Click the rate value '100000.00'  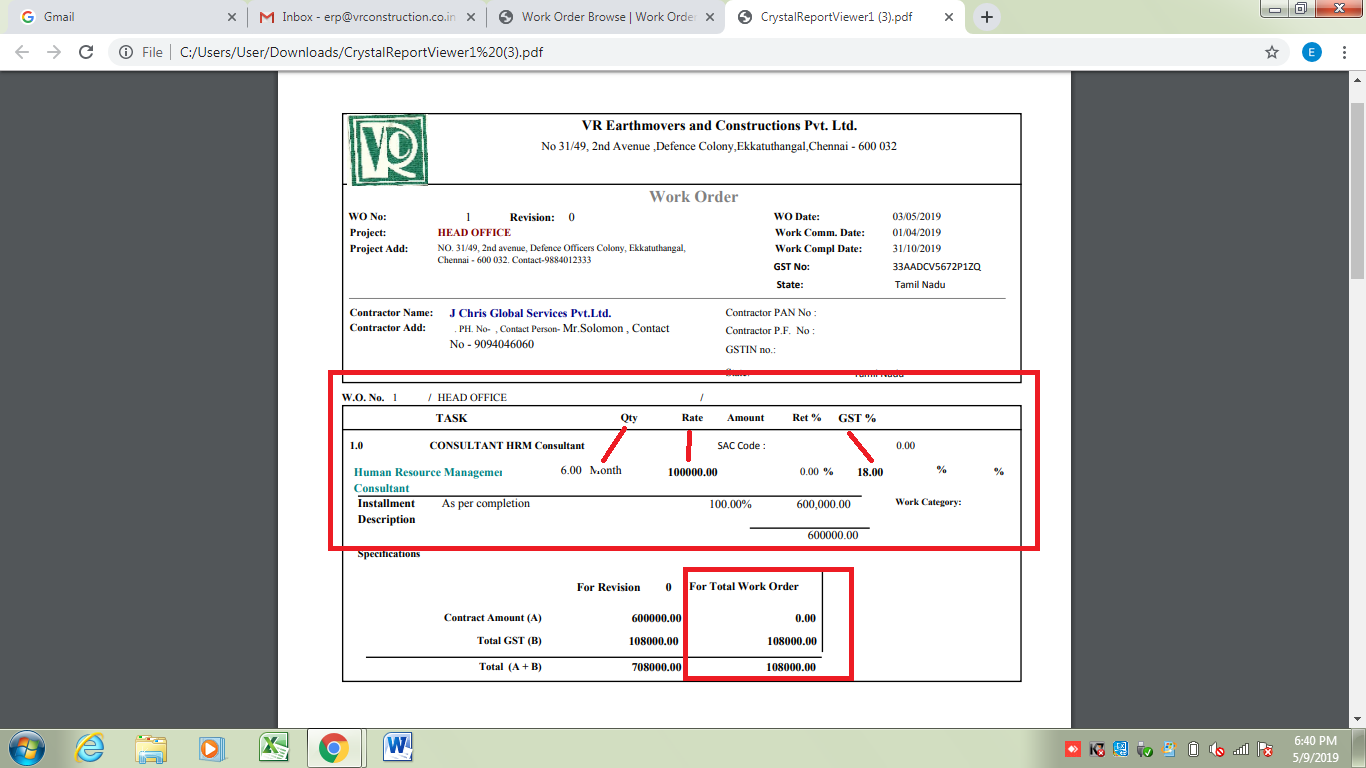(x=693, y=472)
